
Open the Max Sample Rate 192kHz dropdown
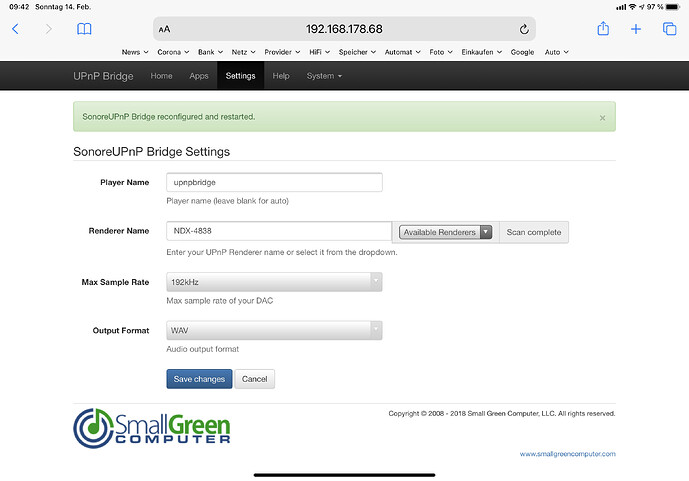tap(274, 282)
